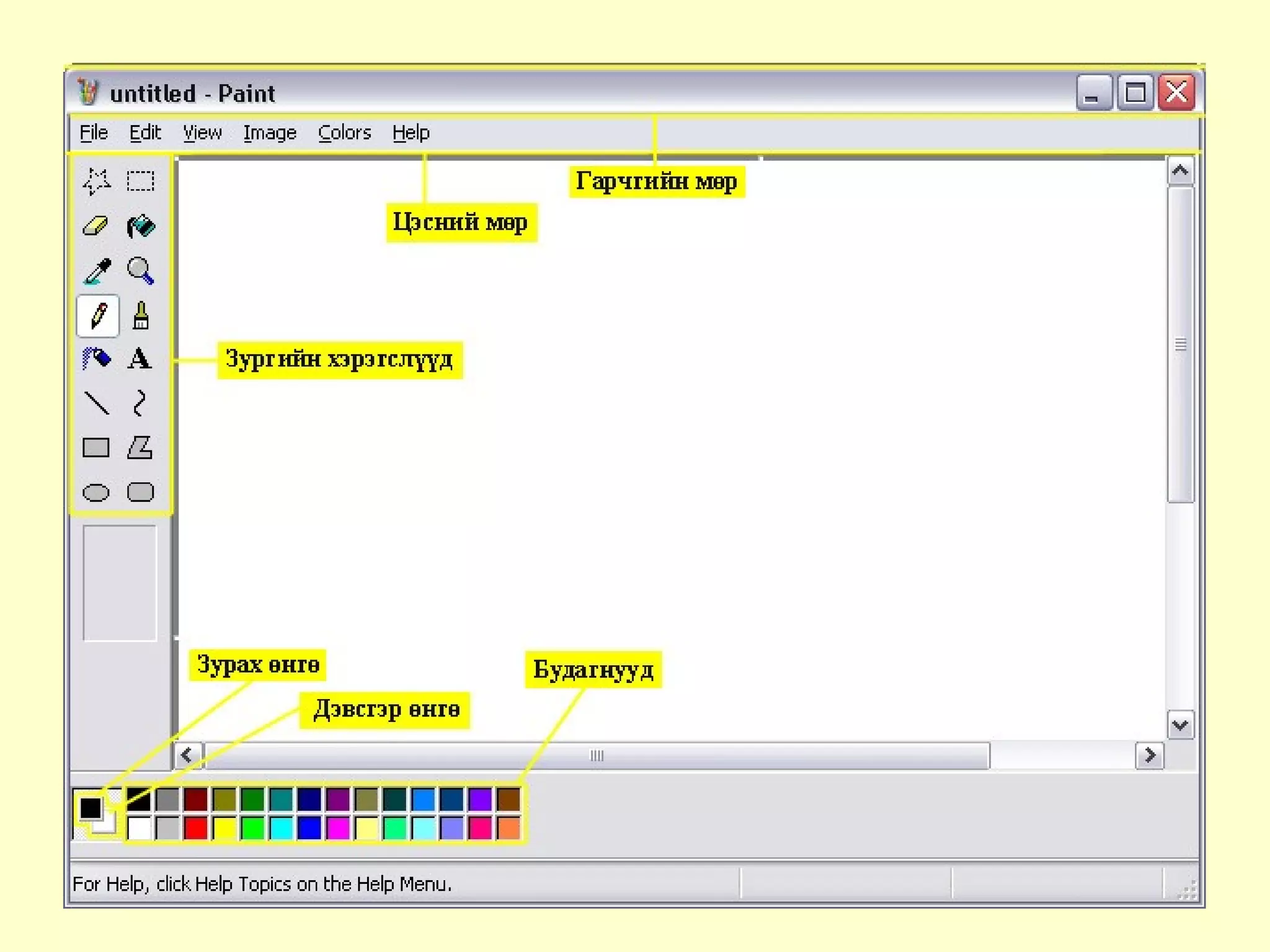Select the Polygon shape tool

tap(140, 447)
